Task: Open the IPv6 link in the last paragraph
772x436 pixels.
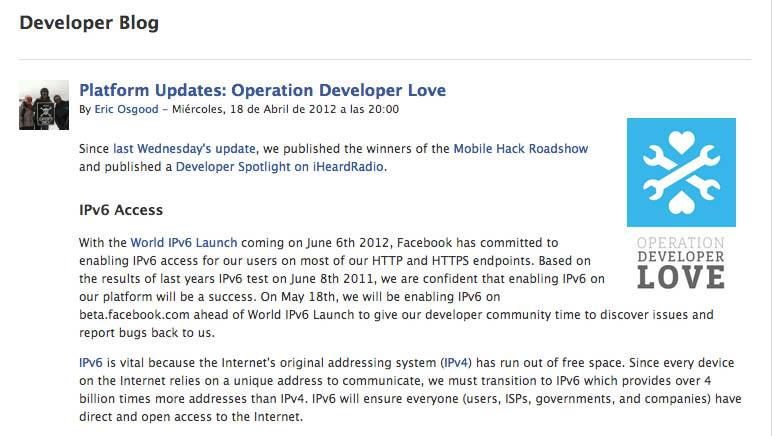Action: tap(91, 363)
